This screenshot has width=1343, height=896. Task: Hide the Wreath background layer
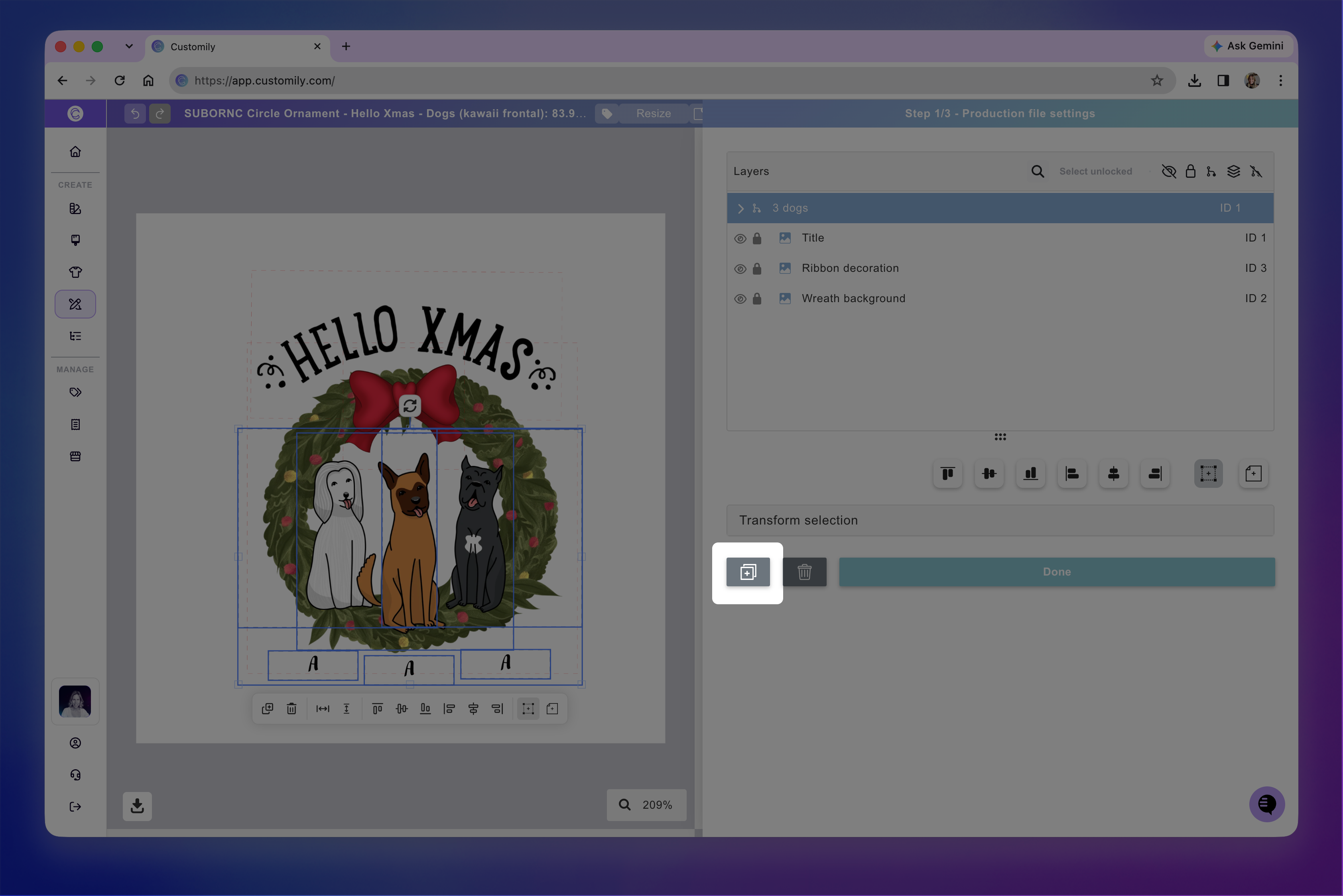(x=740, y=299)
